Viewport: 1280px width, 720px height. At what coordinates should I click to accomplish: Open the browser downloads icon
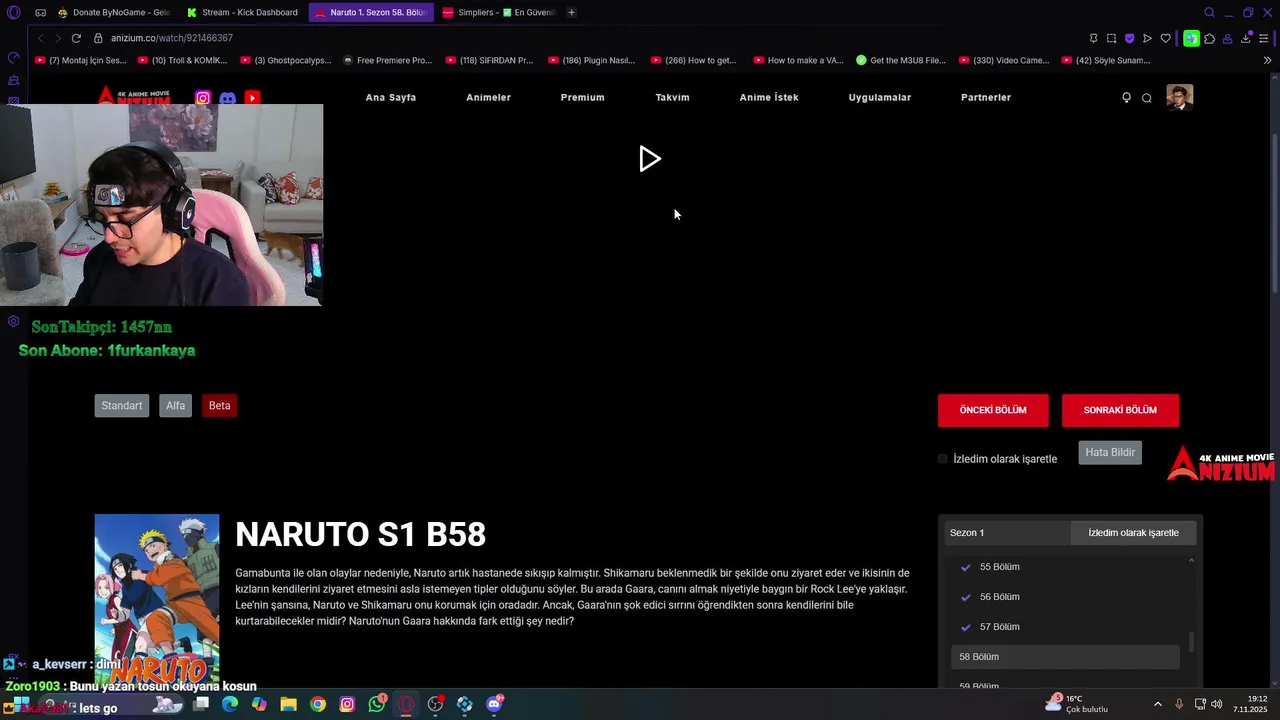(1246, 38)
